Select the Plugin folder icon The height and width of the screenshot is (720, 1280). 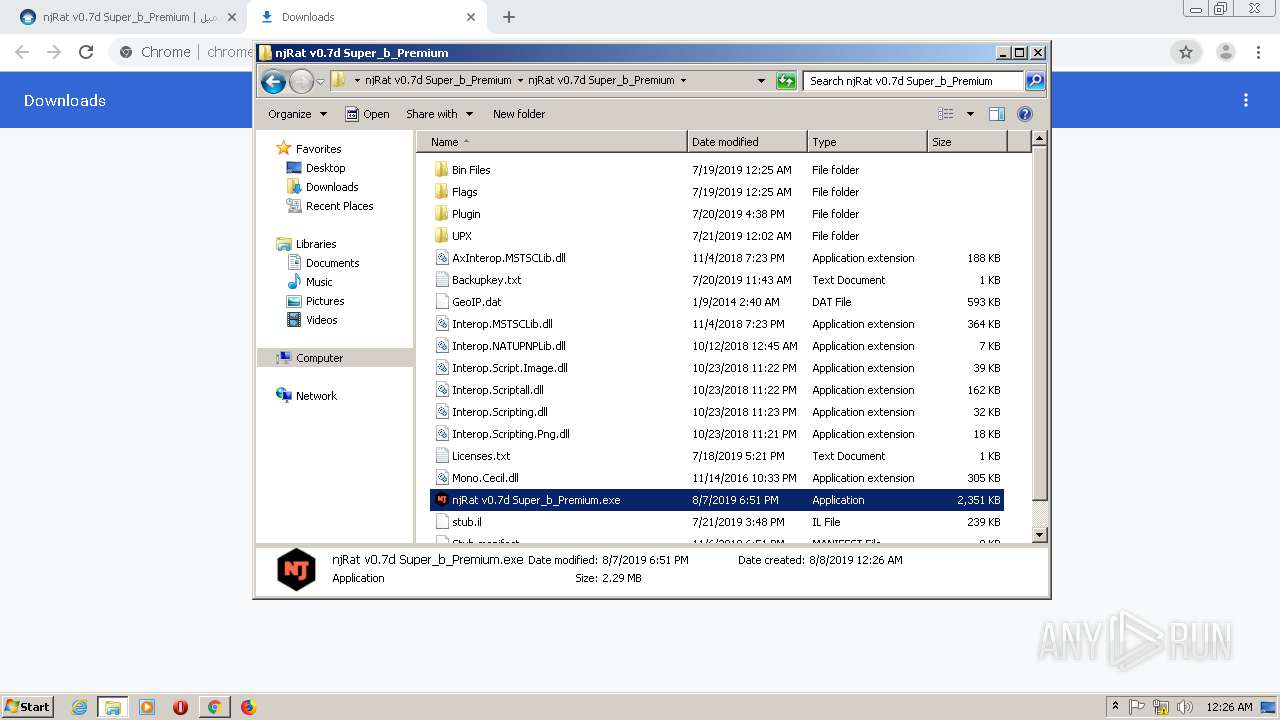pos(442,214)
